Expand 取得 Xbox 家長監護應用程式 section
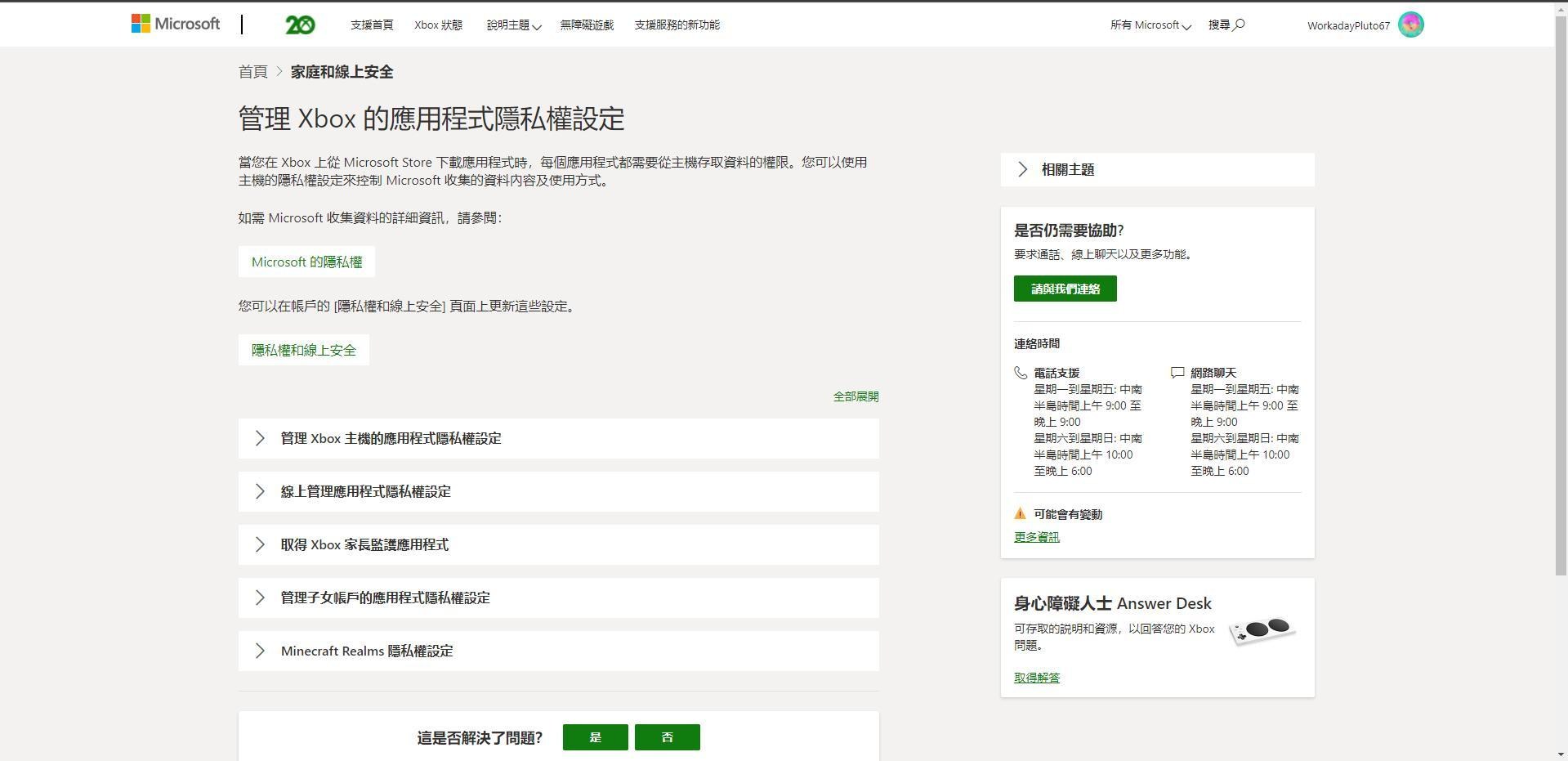 point(559,544)
